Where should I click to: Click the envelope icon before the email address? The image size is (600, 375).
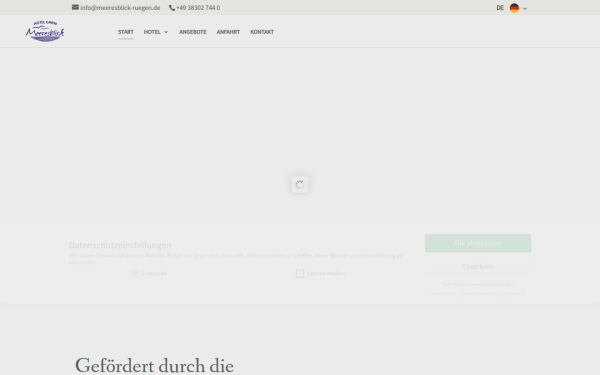click(75, 7)
